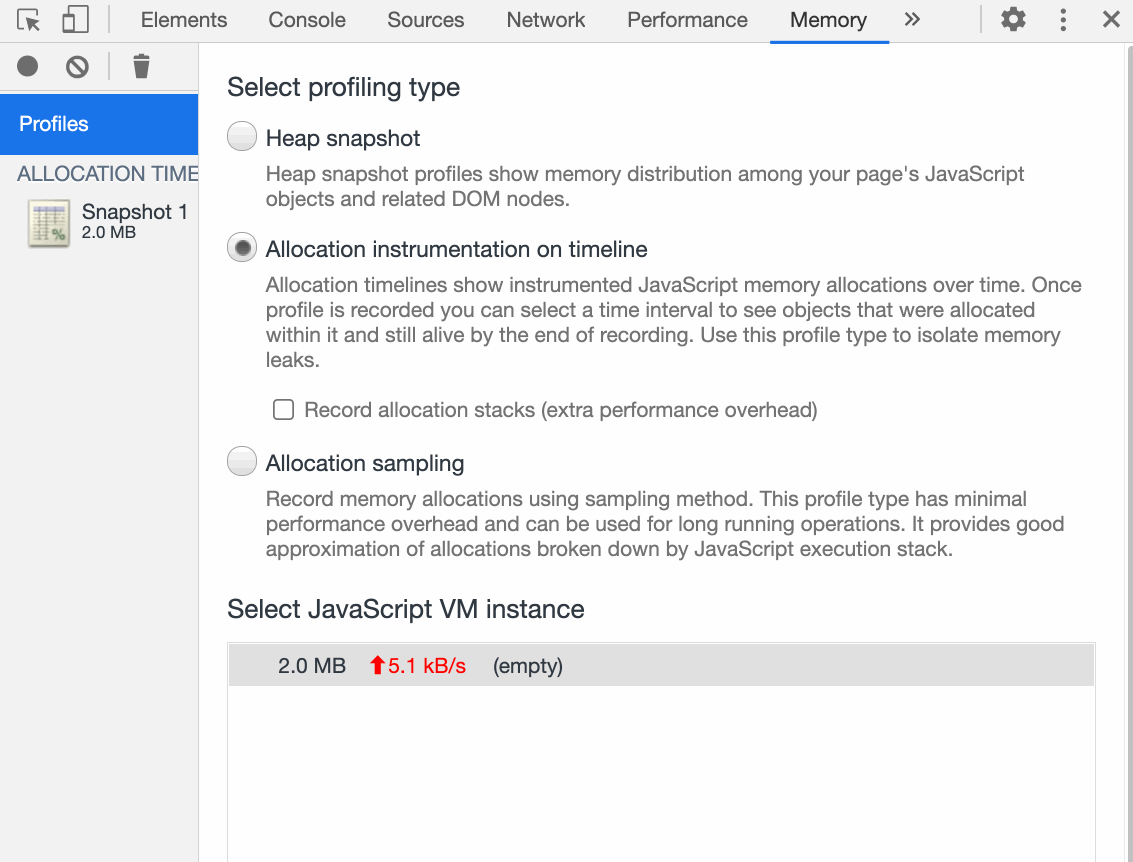
Task: Enable Record allocation stacks checkbox
Action: (x=283, y=410)
